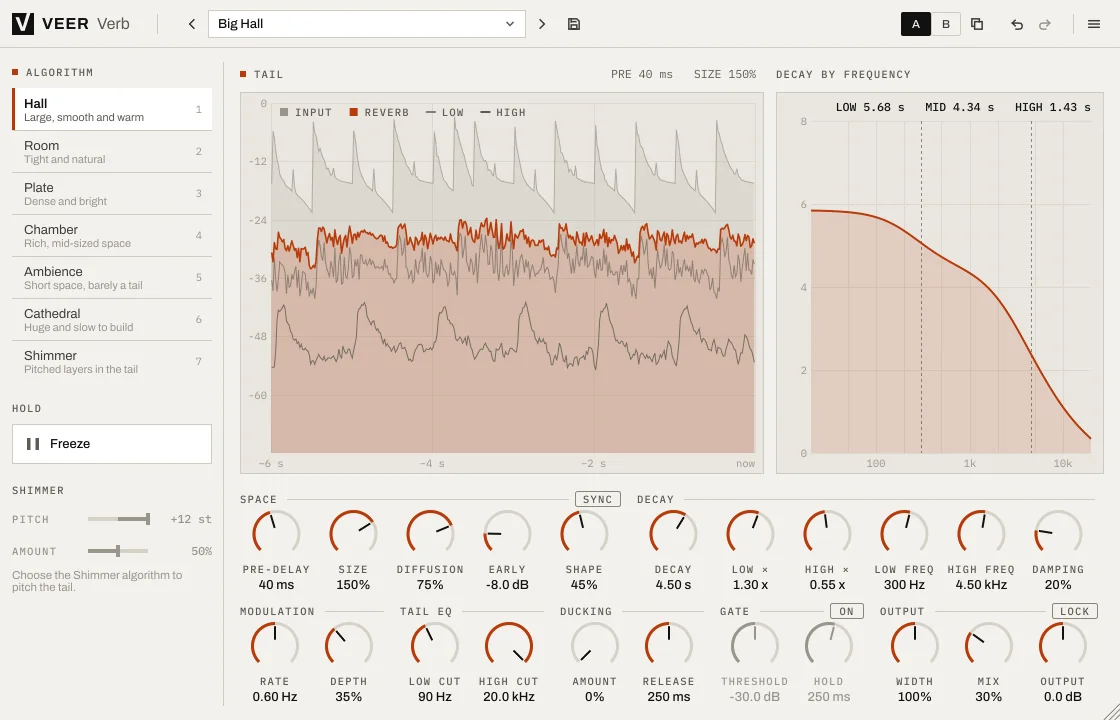Click the INPUT legend entry
Viewport: 1120px width, 720px height.
pos(306,112)
